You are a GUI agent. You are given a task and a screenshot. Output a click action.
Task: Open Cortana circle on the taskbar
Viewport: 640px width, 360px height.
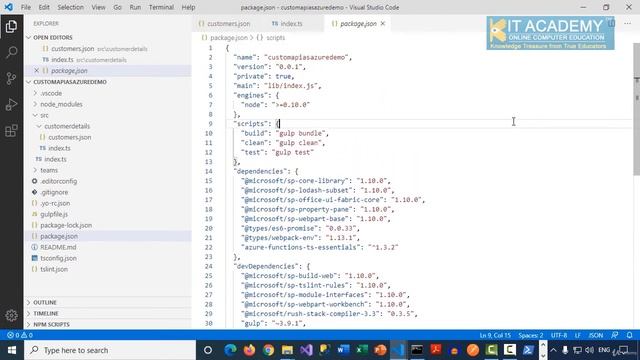coord(208,350)
